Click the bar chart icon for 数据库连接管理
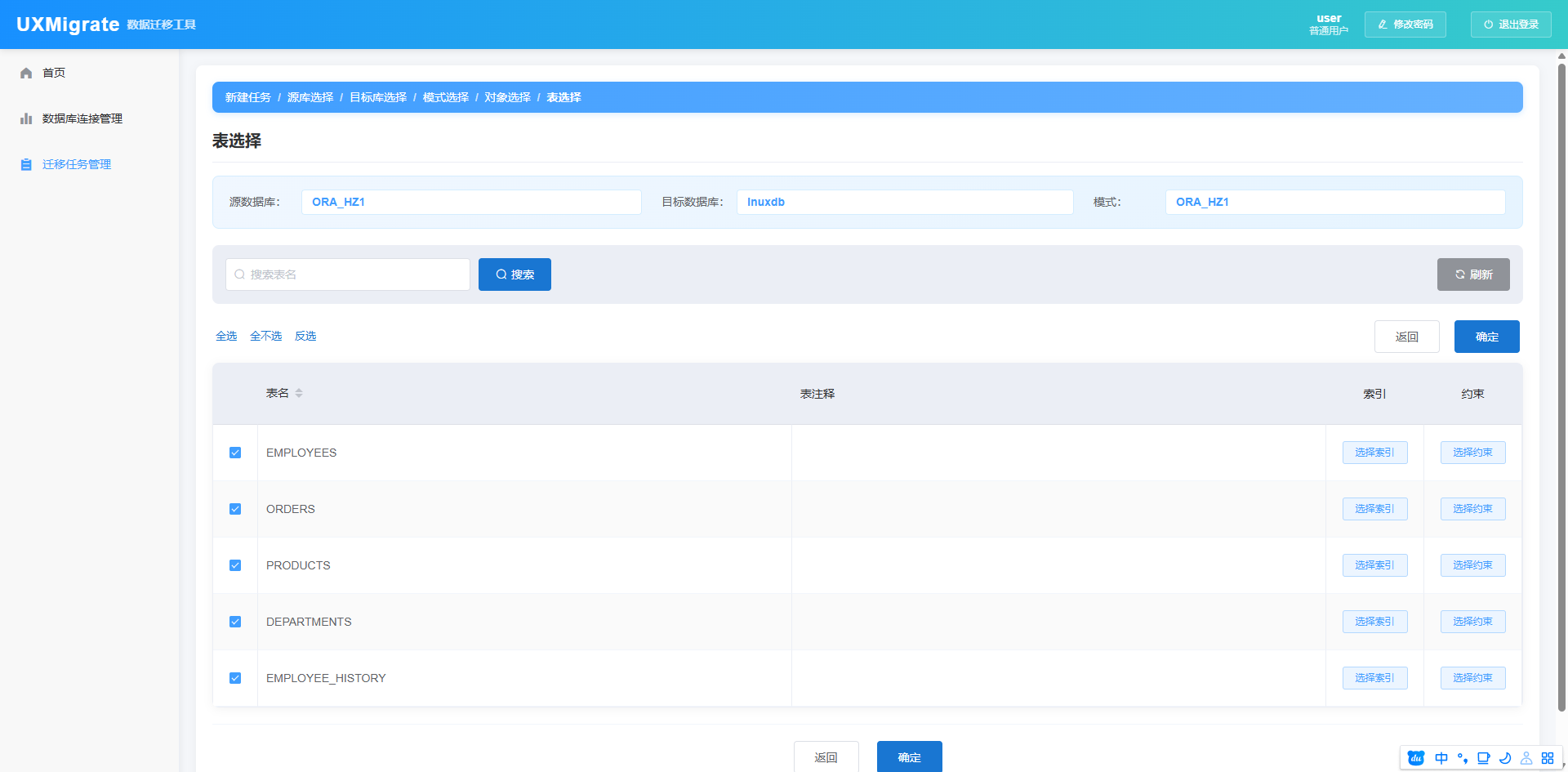 [x=26, y=119]
